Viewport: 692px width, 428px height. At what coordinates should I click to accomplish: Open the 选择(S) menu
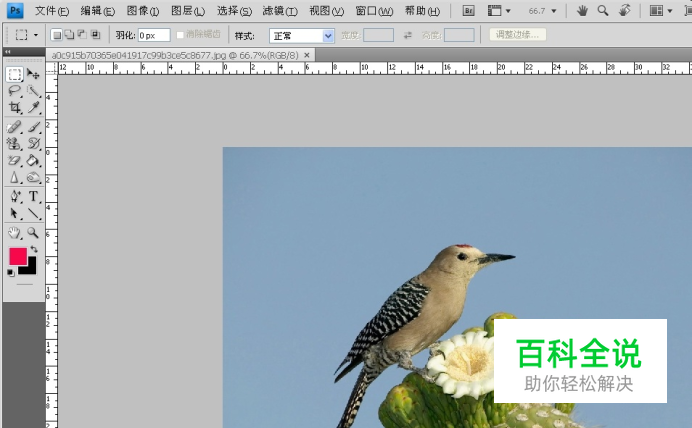click(234, 11)
